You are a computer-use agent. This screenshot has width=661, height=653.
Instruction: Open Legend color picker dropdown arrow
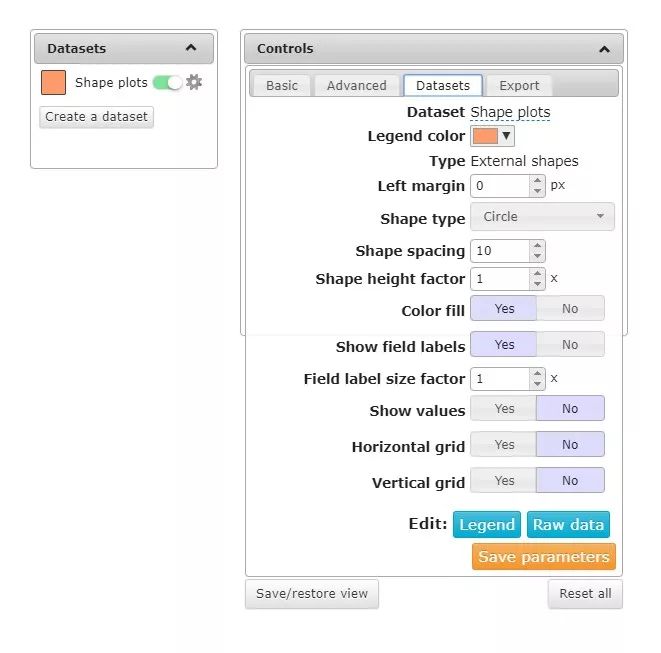506,136
